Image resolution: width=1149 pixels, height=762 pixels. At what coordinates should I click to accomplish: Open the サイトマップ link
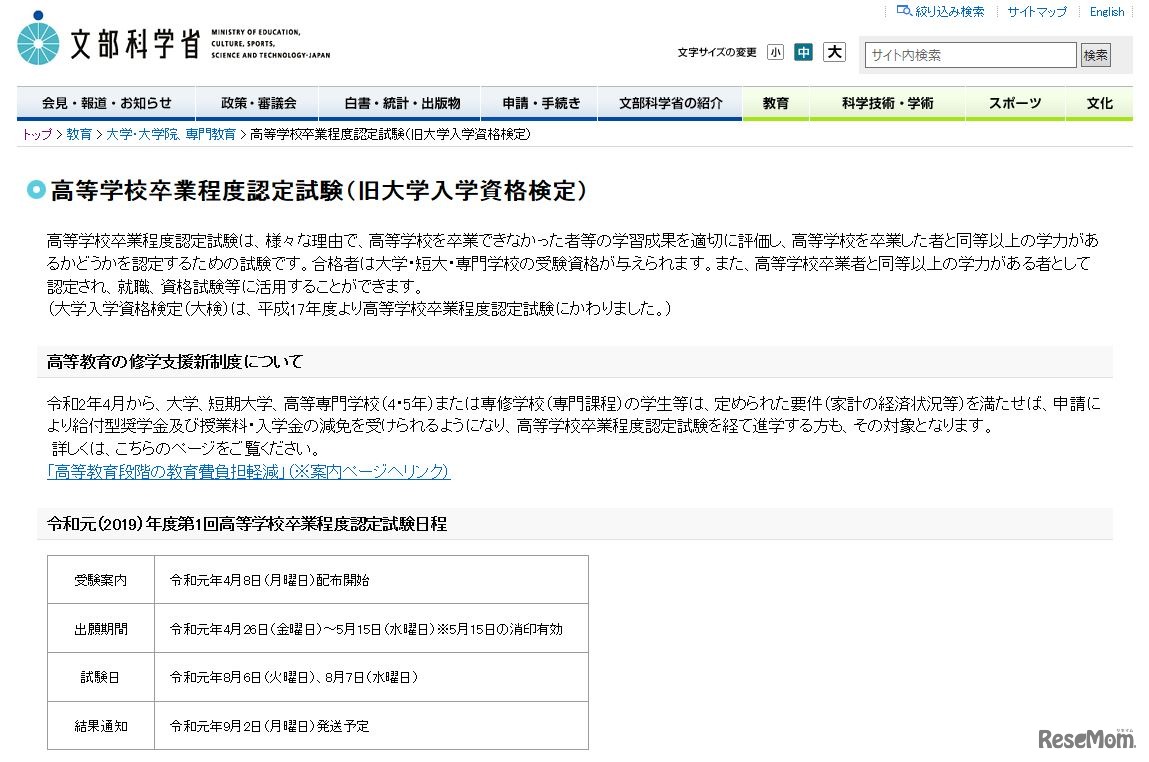point(1037,12)
